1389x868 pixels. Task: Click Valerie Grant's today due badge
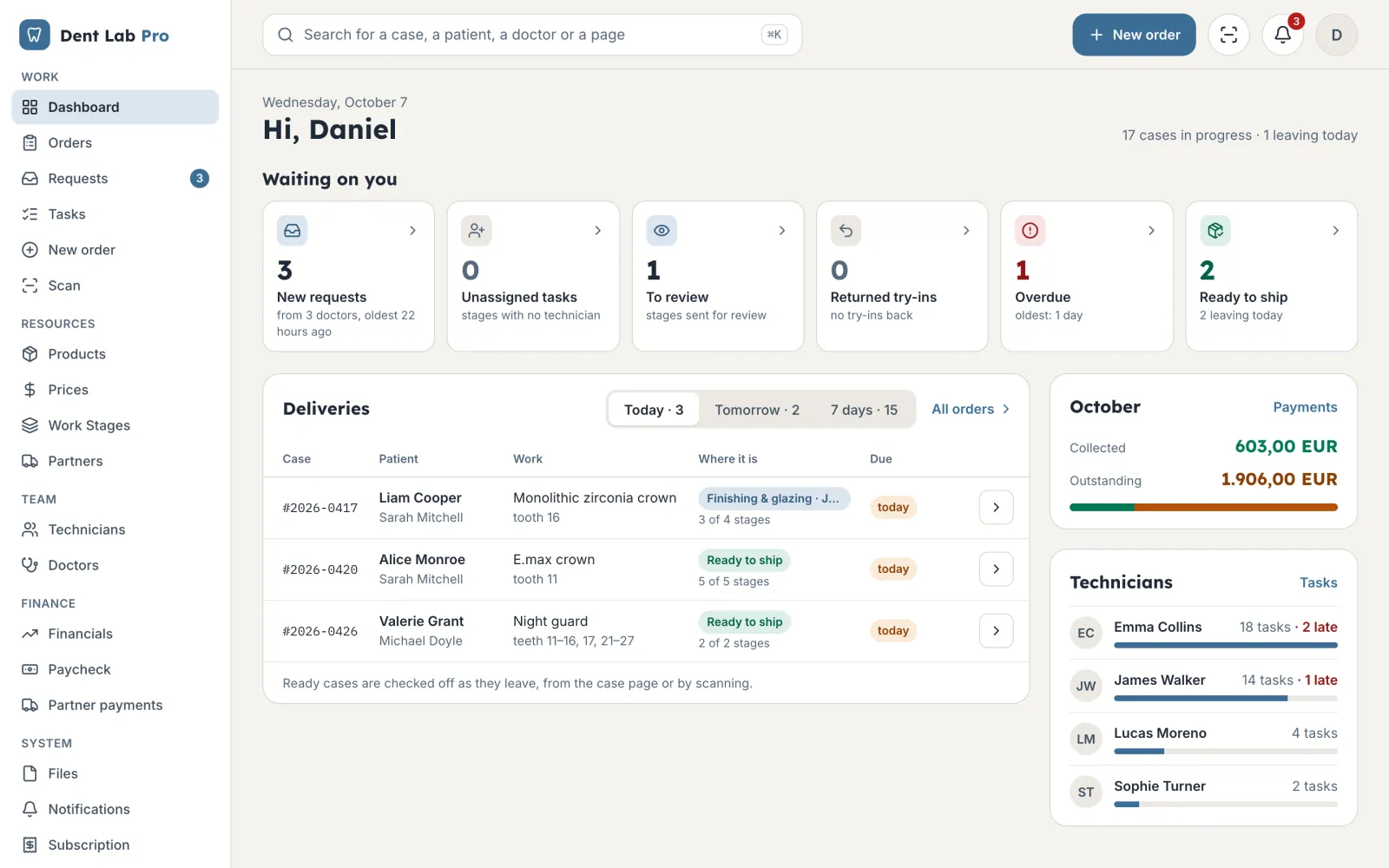coord(892,630)
